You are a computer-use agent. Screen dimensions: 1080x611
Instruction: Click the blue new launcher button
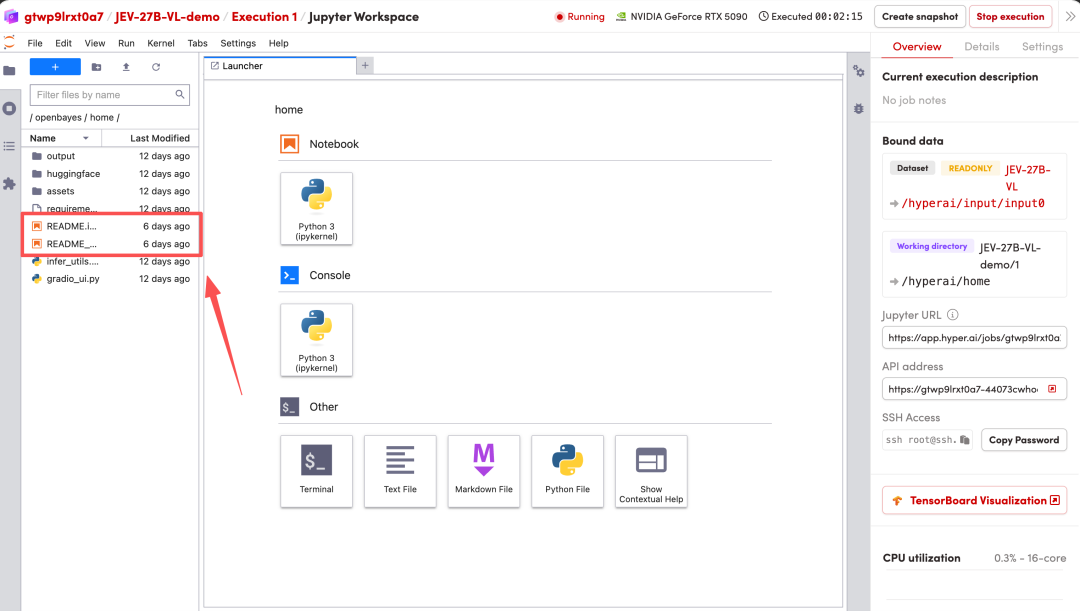coord(55,67)
